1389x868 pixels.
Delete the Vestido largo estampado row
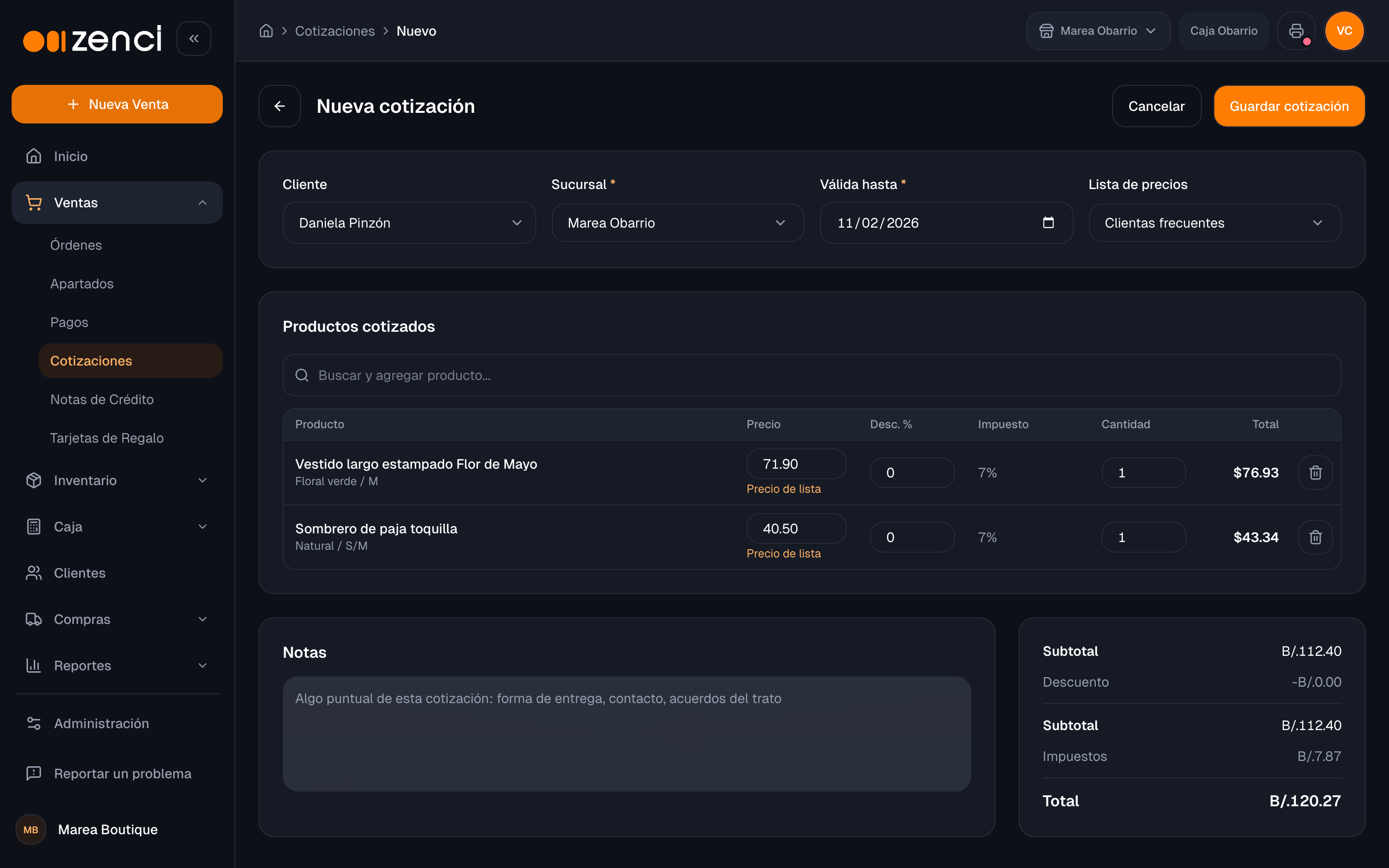click(x=1316, y=473)
